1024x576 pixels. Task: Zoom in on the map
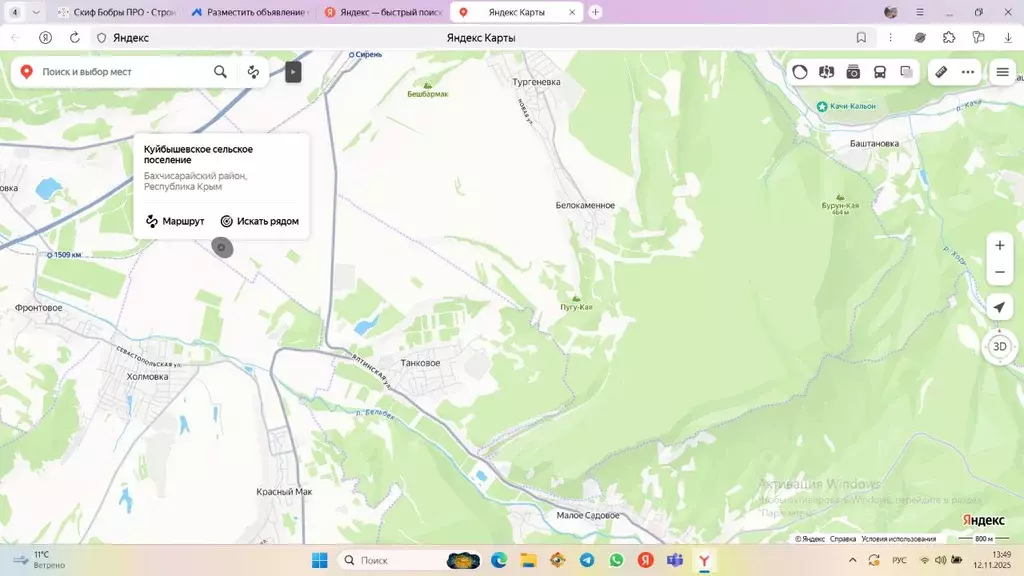coord(999,245)
